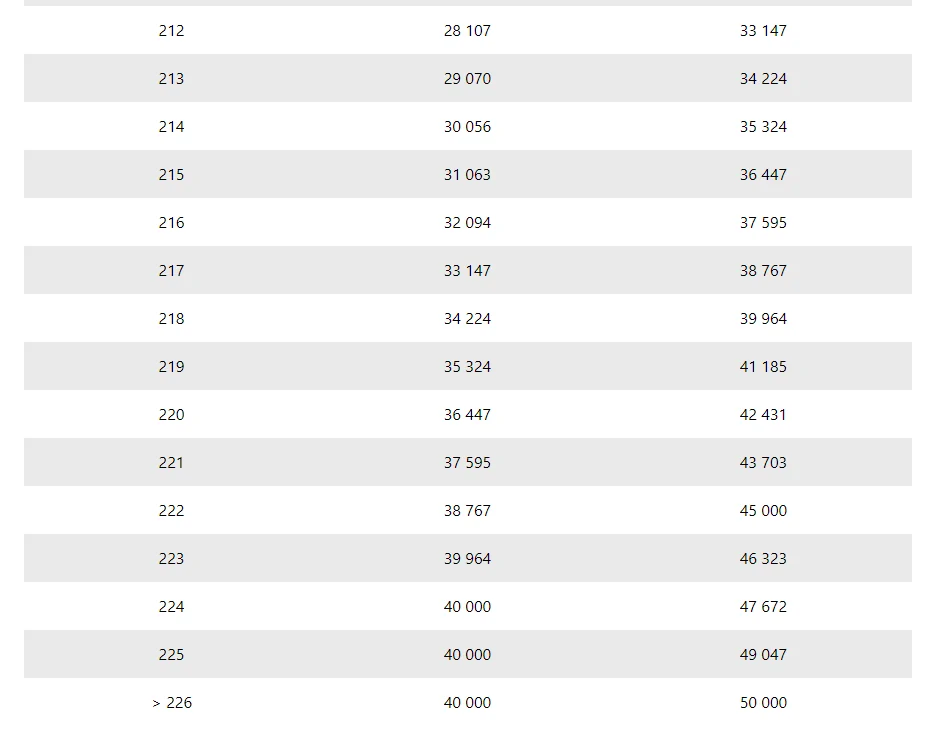Click the value 50 000
Image resolution: width=934 pixels, height=740 pixels.
click(x=763, y=703)
